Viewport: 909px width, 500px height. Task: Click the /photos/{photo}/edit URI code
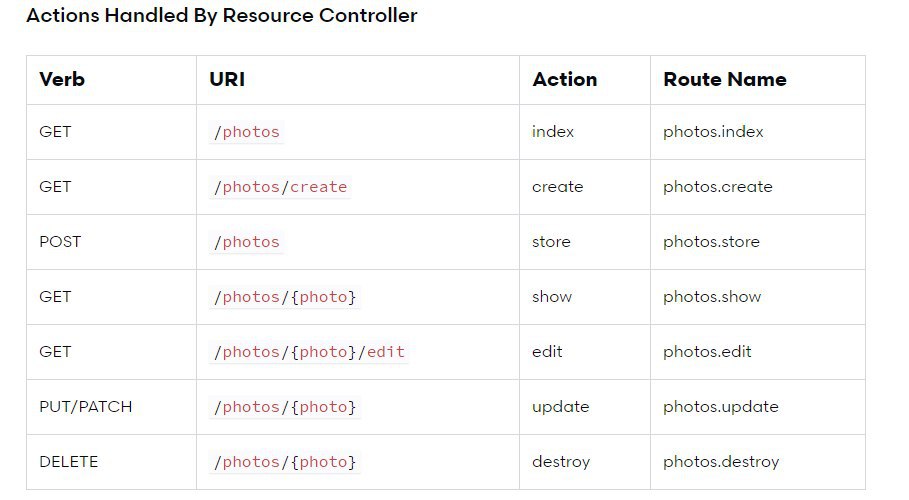click(309, 352)
